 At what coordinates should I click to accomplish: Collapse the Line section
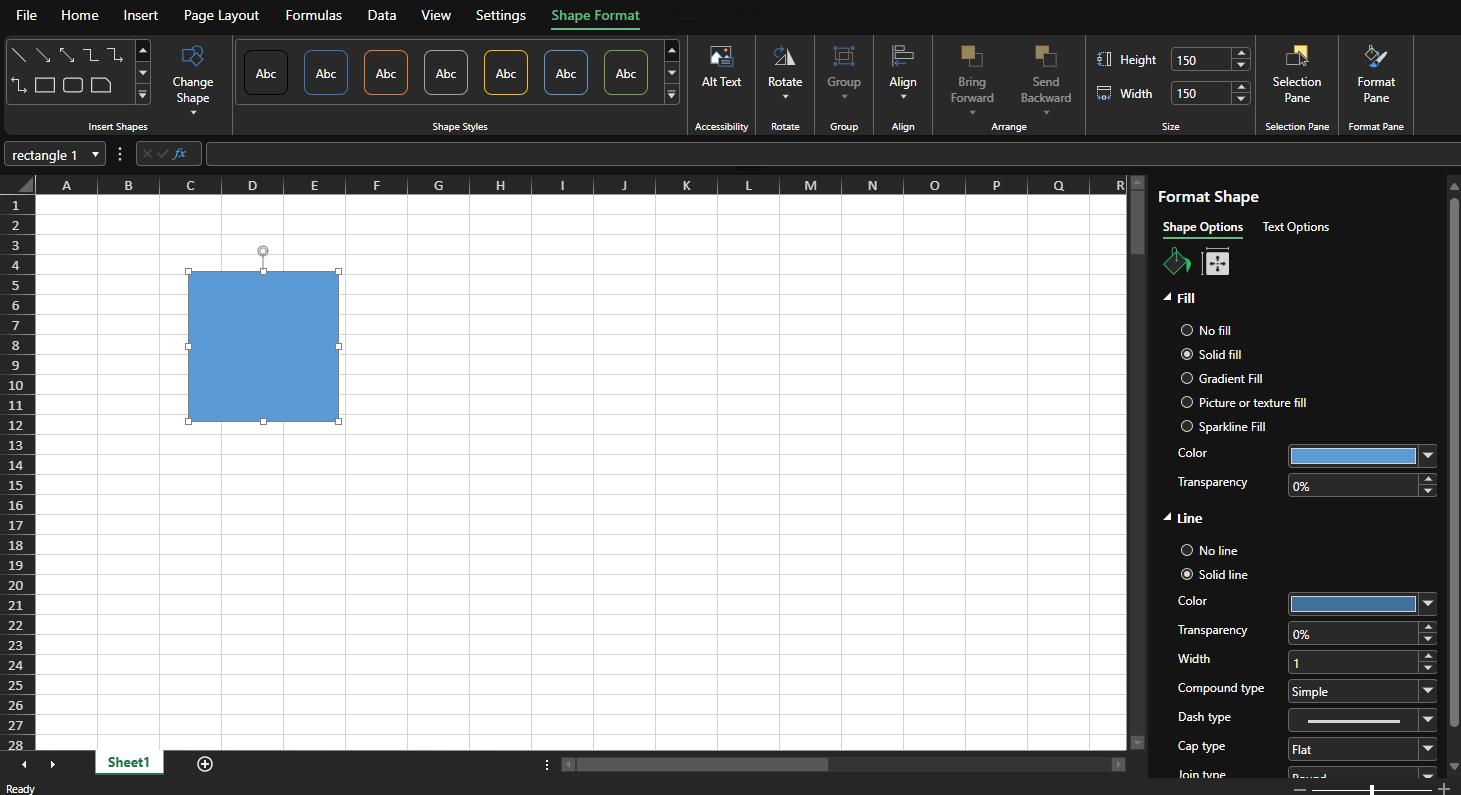(x=1167, y=518)
